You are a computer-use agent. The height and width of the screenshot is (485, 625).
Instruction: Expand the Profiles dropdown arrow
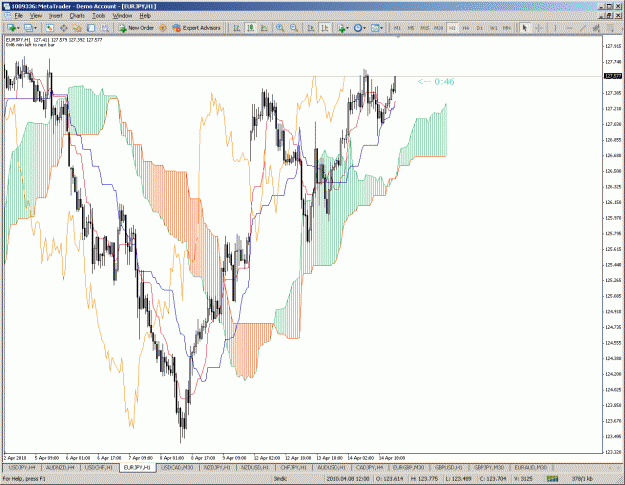point(35,28)
